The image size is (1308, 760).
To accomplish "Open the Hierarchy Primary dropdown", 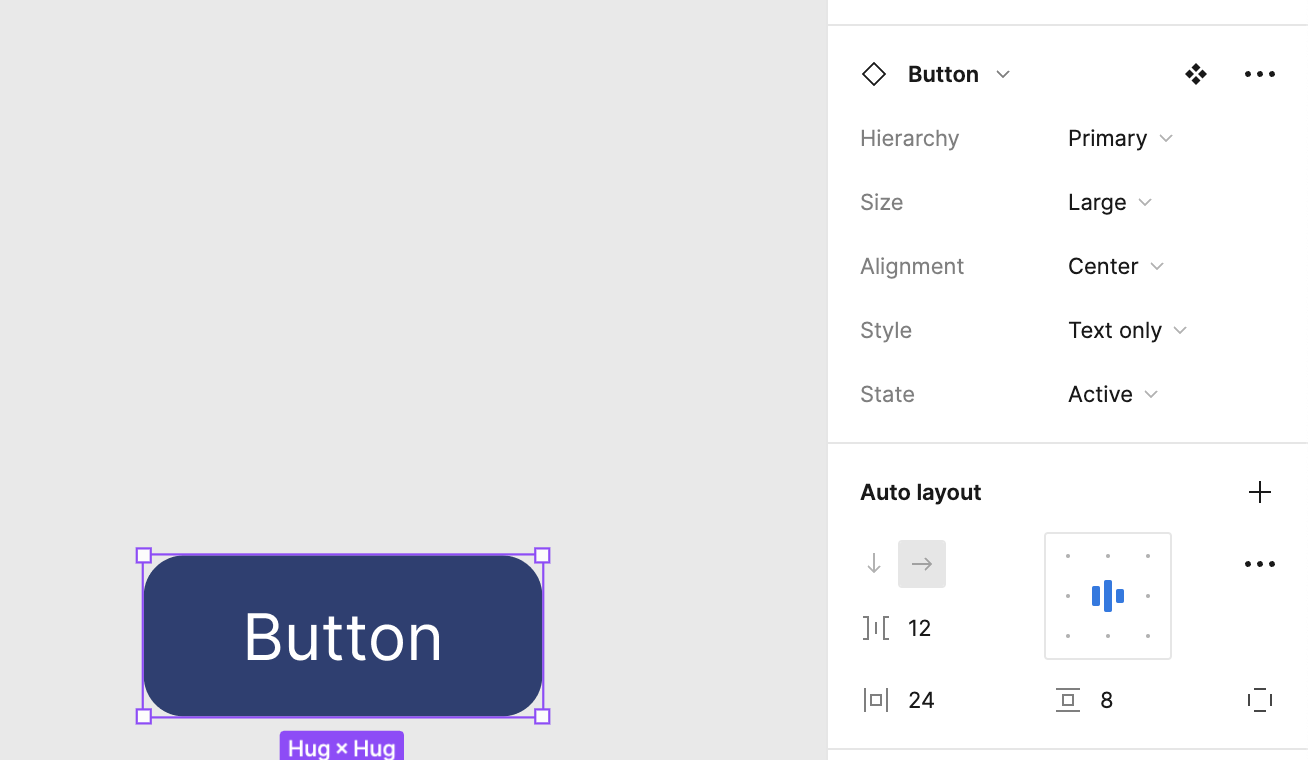I will 1120,138.
